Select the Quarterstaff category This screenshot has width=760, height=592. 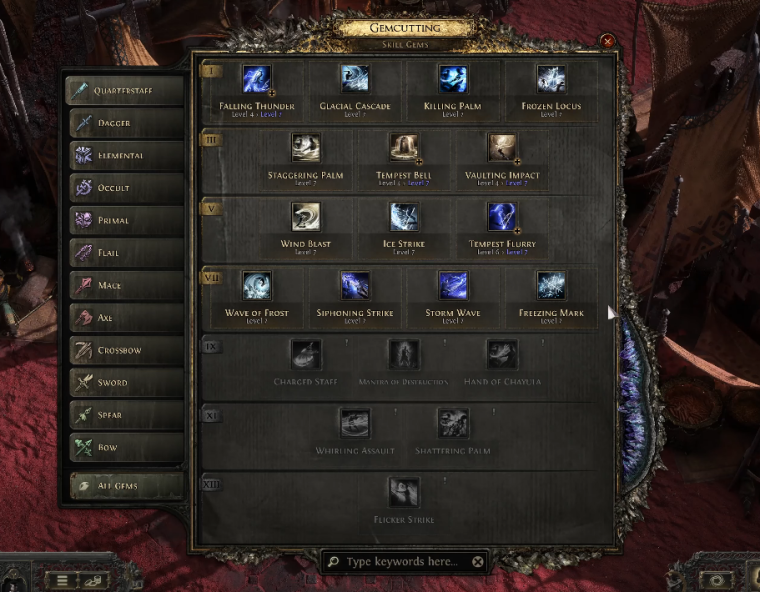tap(125, 90)
